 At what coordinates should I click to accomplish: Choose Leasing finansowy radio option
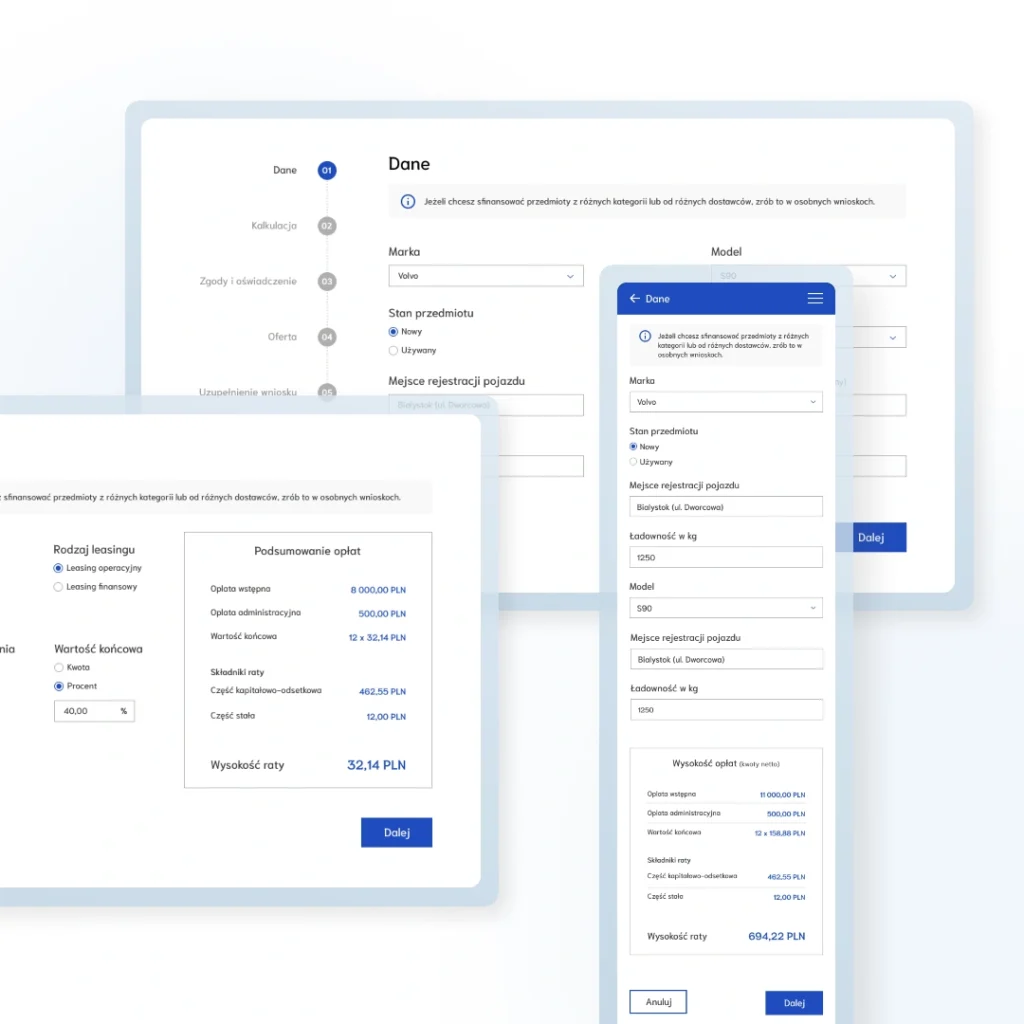pyautogui.click(x=59, y=587)
